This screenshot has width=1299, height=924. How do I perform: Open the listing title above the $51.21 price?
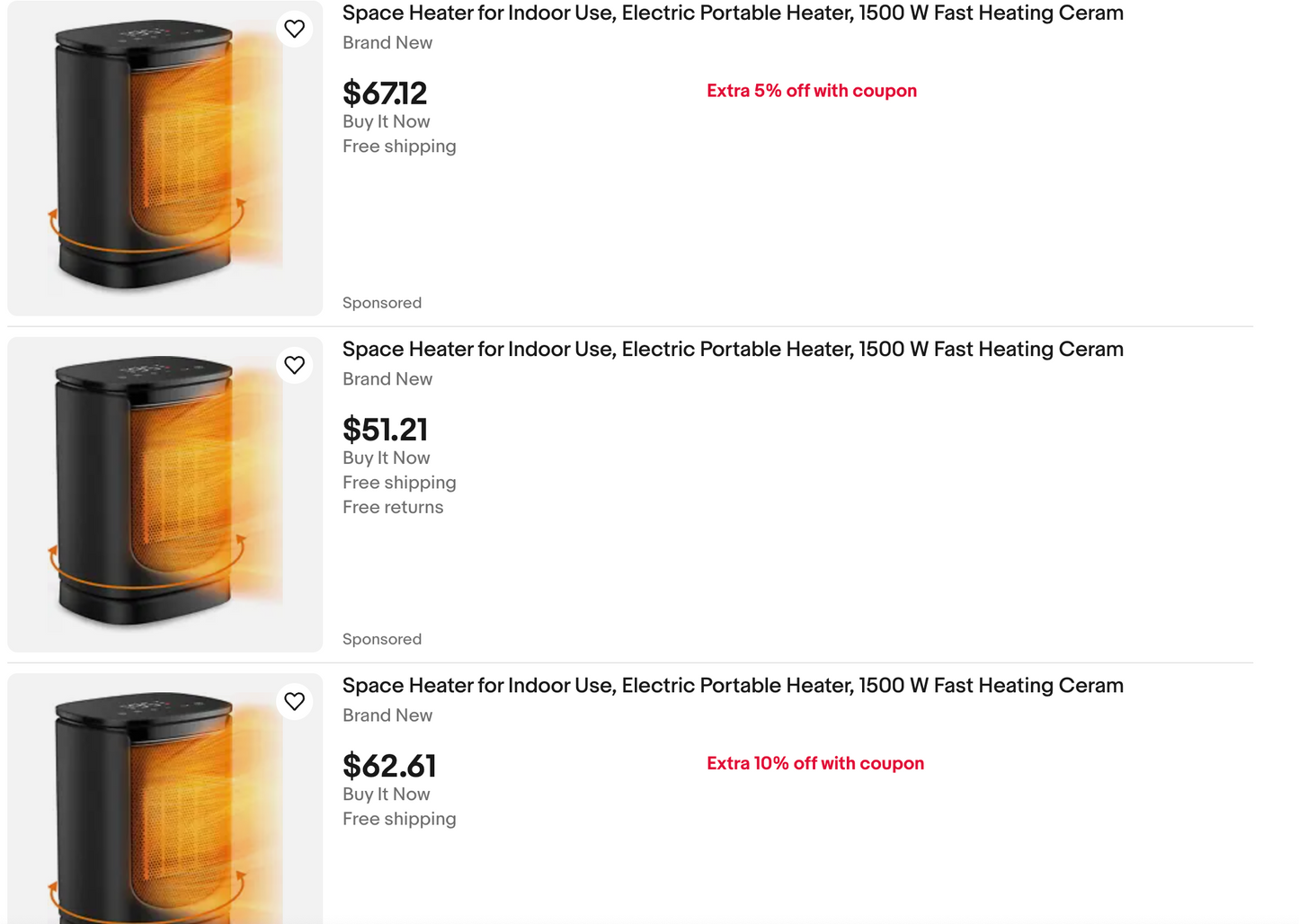pos(733,350)
